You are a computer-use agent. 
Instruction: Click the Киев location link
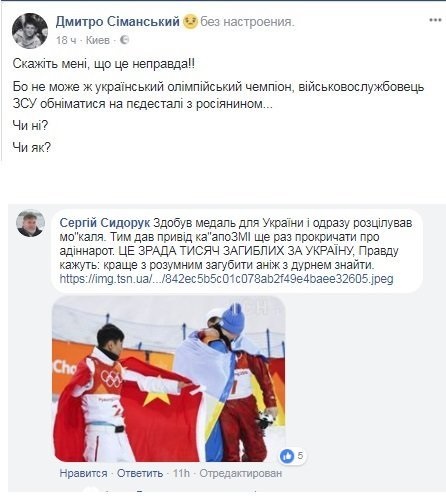(x=98, y=40)
